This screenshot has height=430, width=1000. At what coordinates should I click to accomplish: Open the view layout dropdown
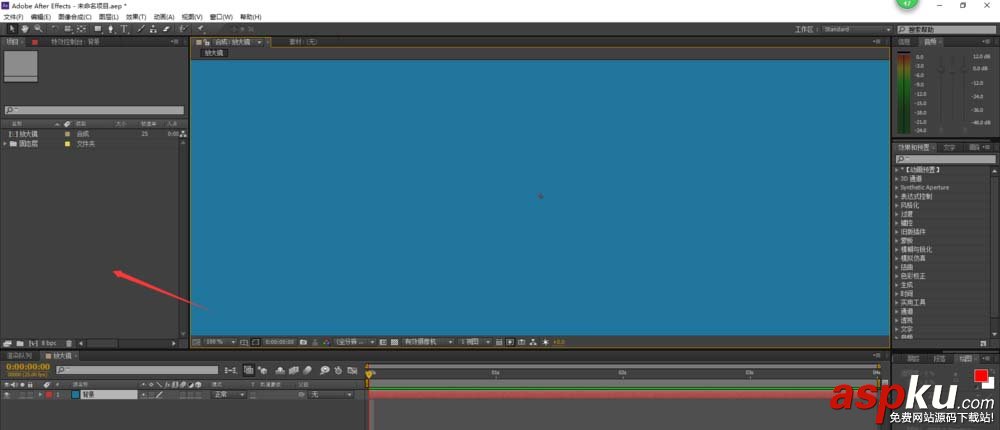(x=476, y=342)
